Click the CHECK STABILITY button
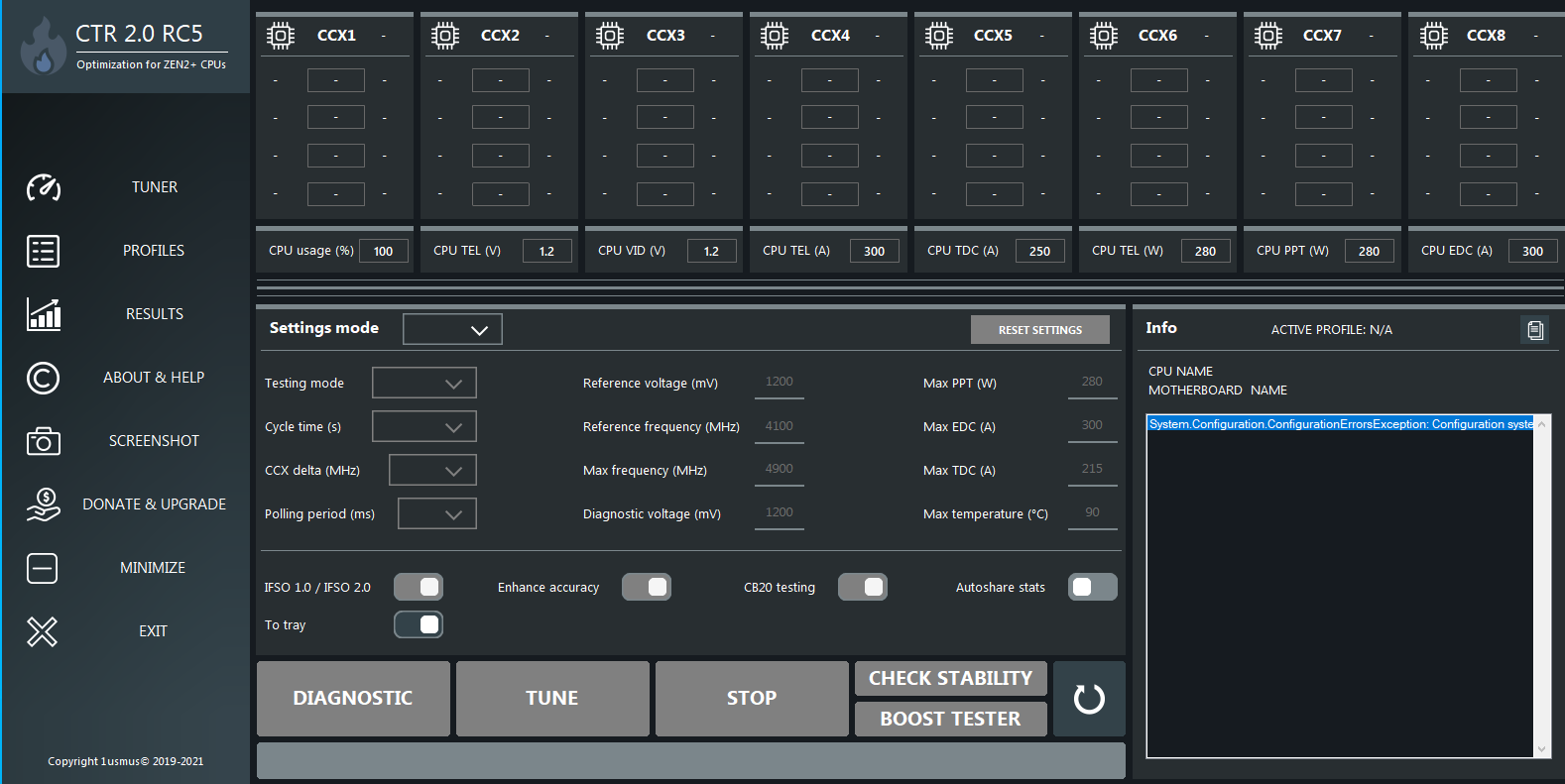Image resolution: width=1565 pixels, height=784 pixels. [x=951, y=678]
